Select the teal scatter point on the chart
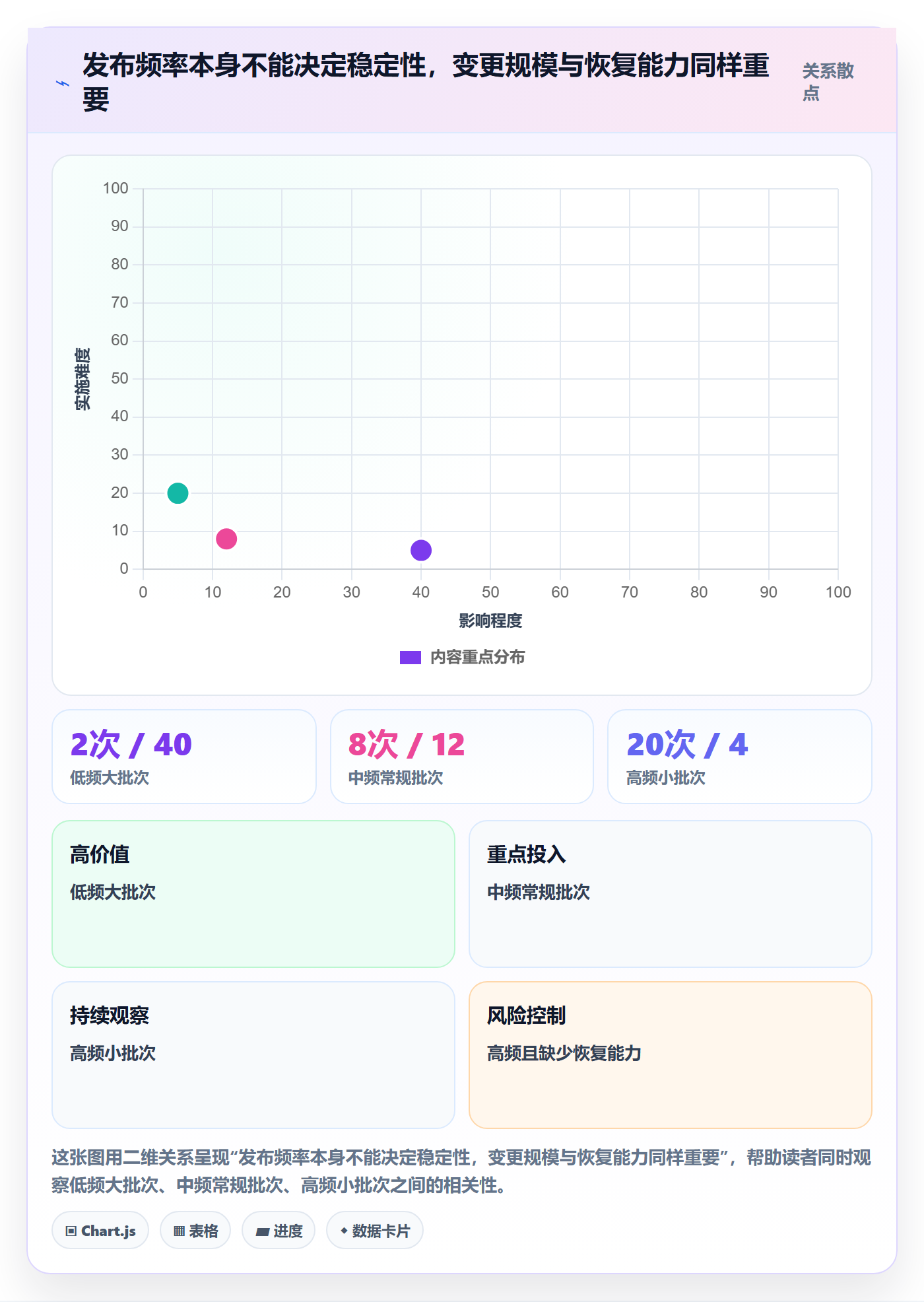 (178, 493)
